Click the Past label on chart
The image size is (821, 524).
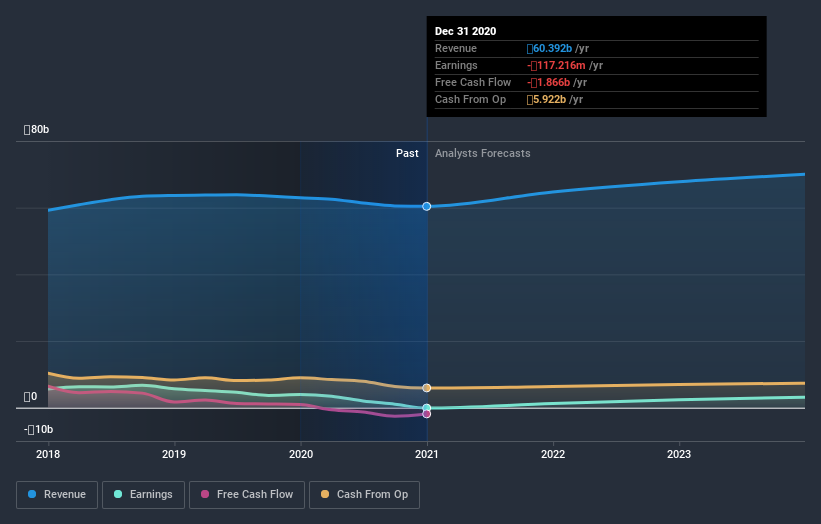[x=407, y=153]
